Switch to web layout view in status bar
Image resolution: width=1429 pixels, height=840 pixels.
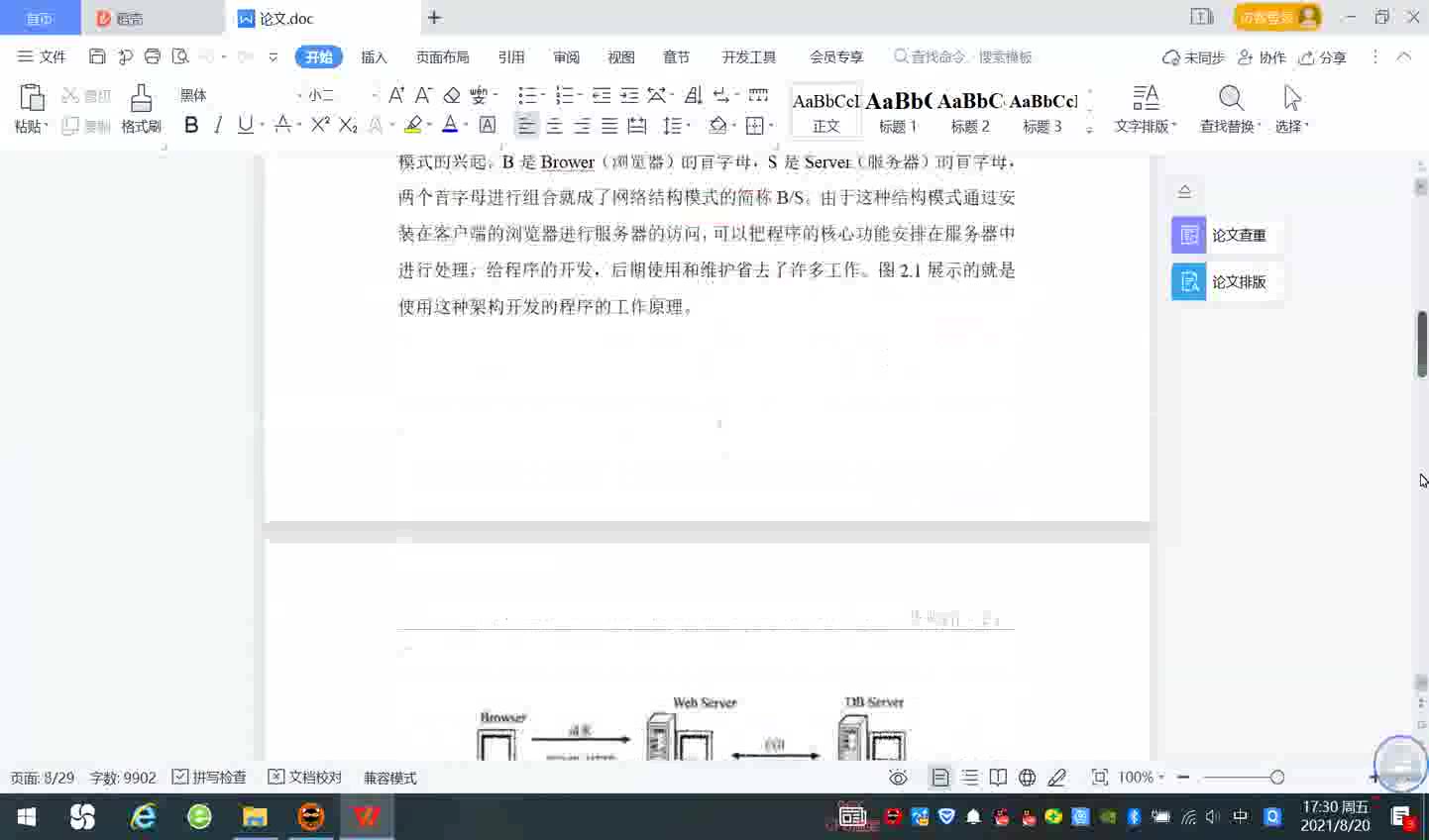pos(1028,778)
